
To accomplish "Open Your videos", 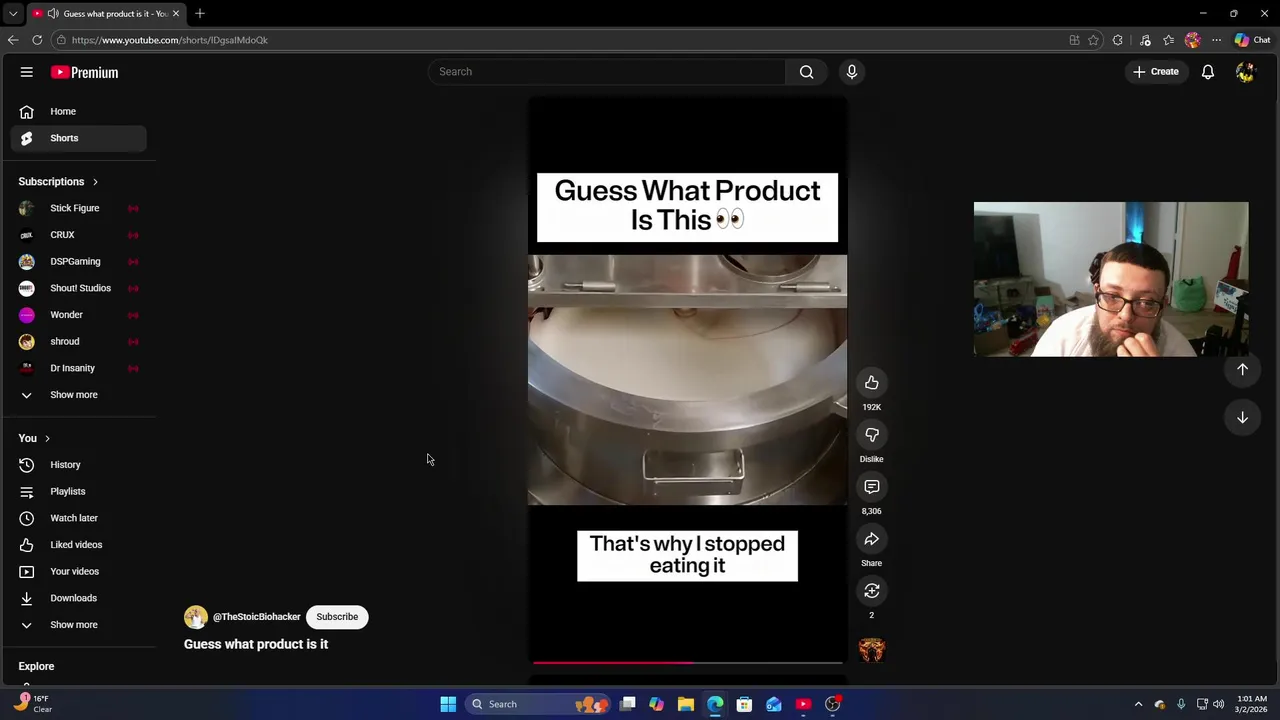I will click(79, 571).
